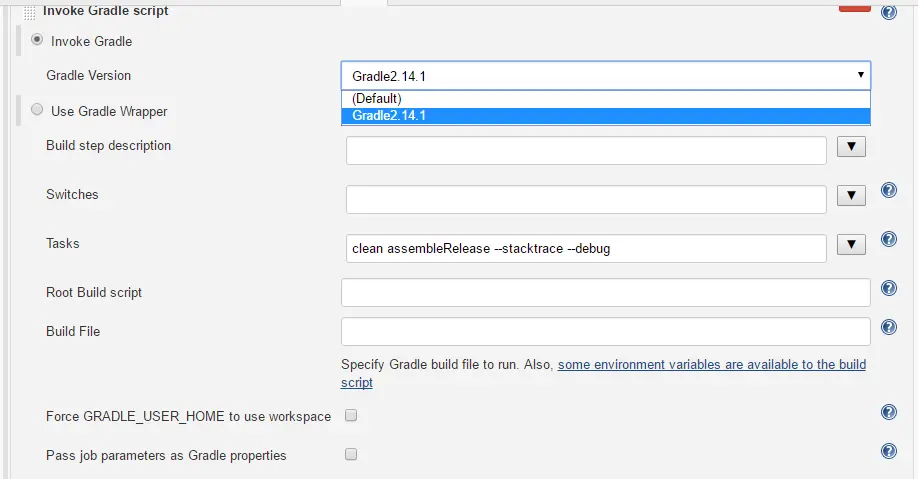Select the Invoke Gradle radio button
The height and width of the screenshot is (479, 918).
click(x=38, y=40)
